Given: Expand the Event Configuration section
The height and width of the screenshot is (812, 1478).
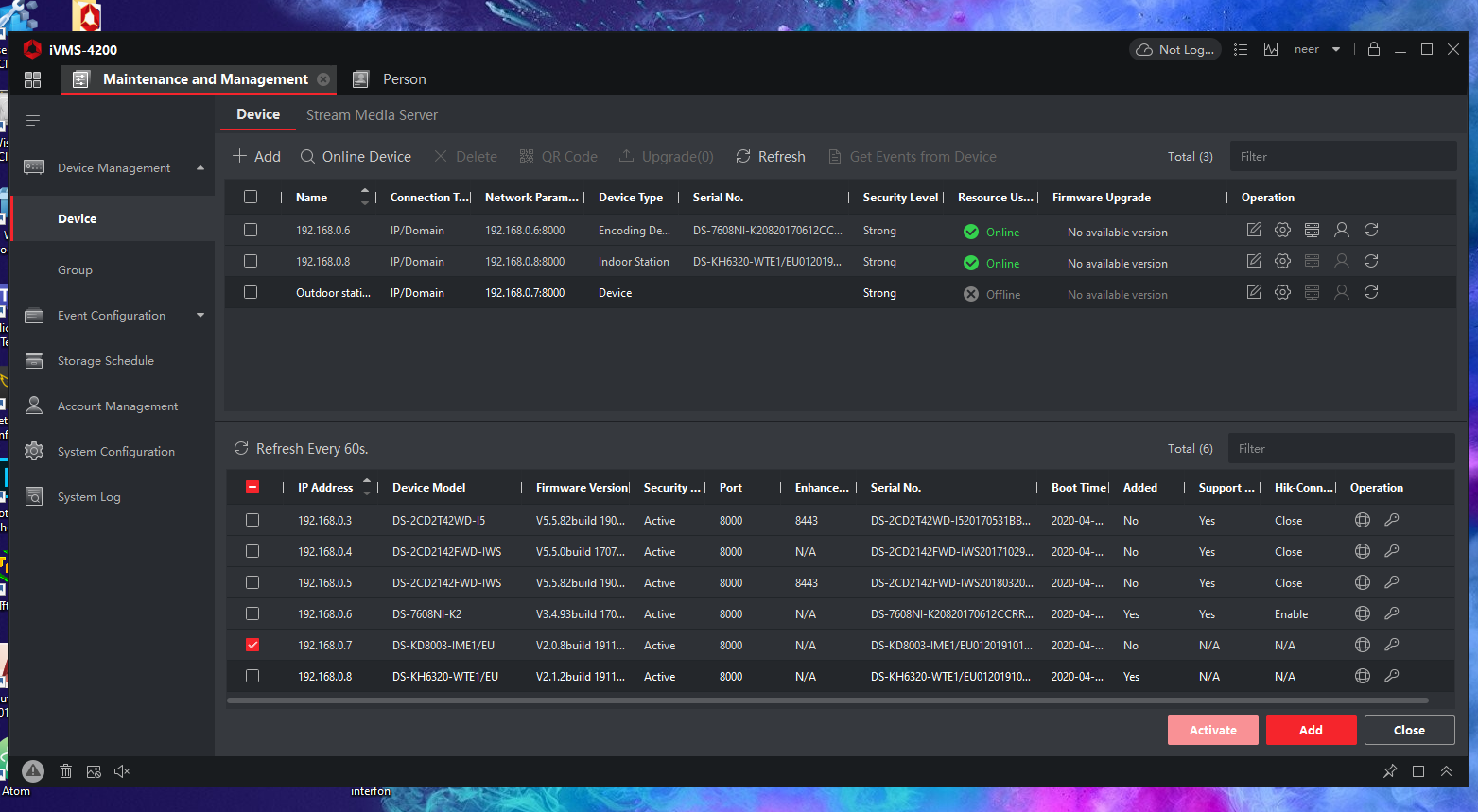Looking at the screenshot, I should click(x=200, y=315).
